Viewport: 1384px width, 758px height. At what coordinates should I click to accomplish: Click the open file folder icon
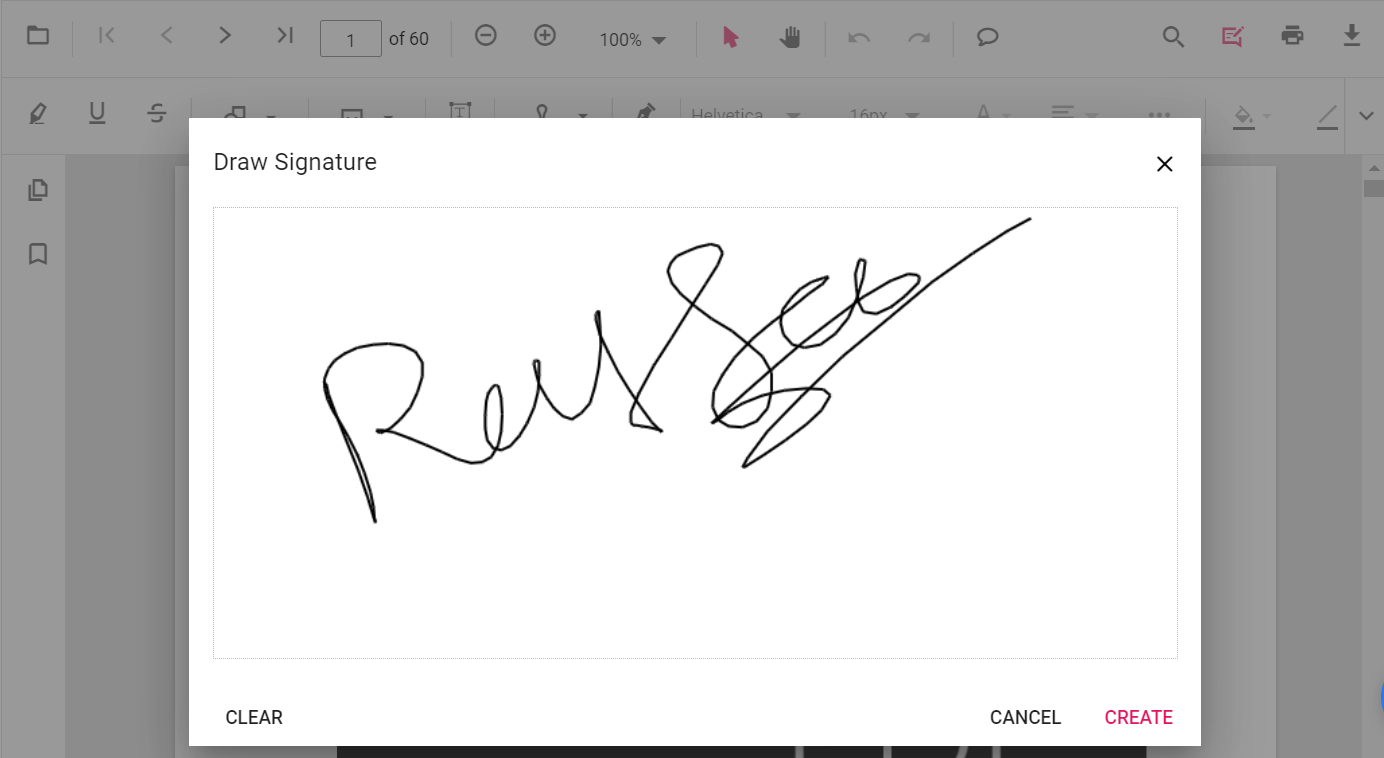tap(38, 37)
